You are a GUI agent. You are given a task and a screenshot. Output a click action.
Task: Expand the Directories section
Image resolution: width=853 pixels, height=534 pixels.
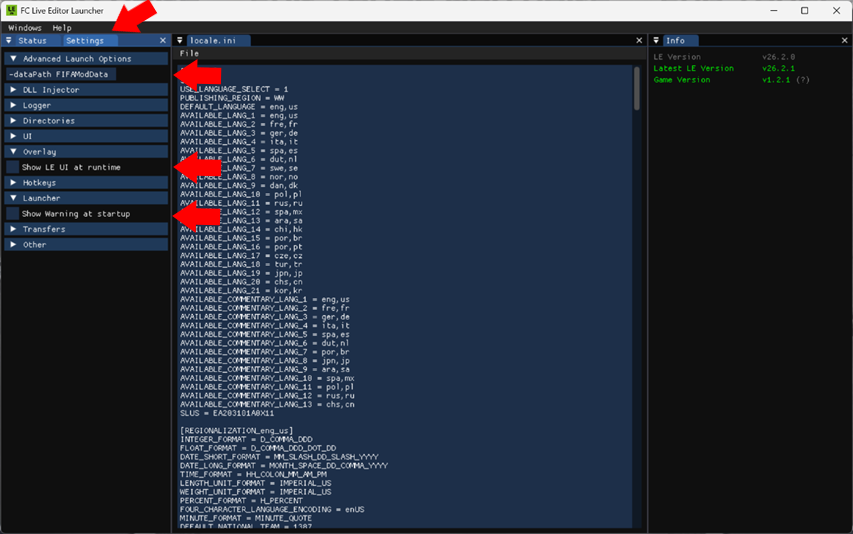pyautogui.click(x=13, y=121)
